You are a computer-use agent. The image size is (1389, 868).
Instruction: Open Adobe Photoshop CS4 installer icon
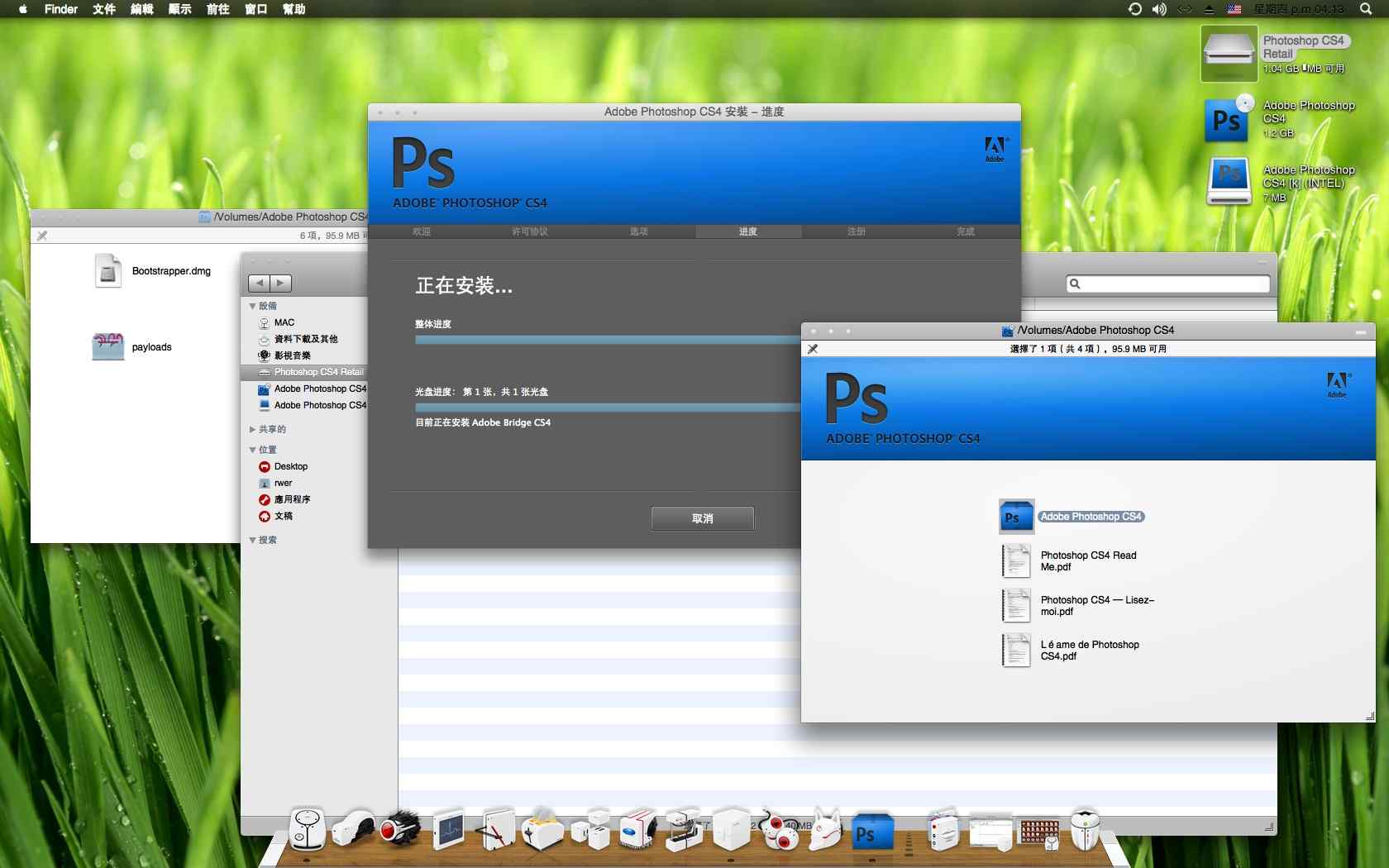1016,517
